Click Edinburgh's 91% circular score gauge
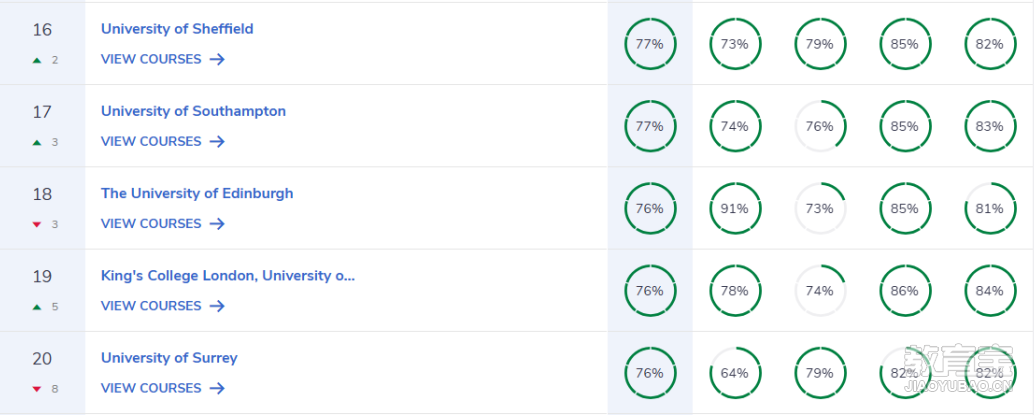Screen dimensions: 1034x415 [x=735, y=208]
